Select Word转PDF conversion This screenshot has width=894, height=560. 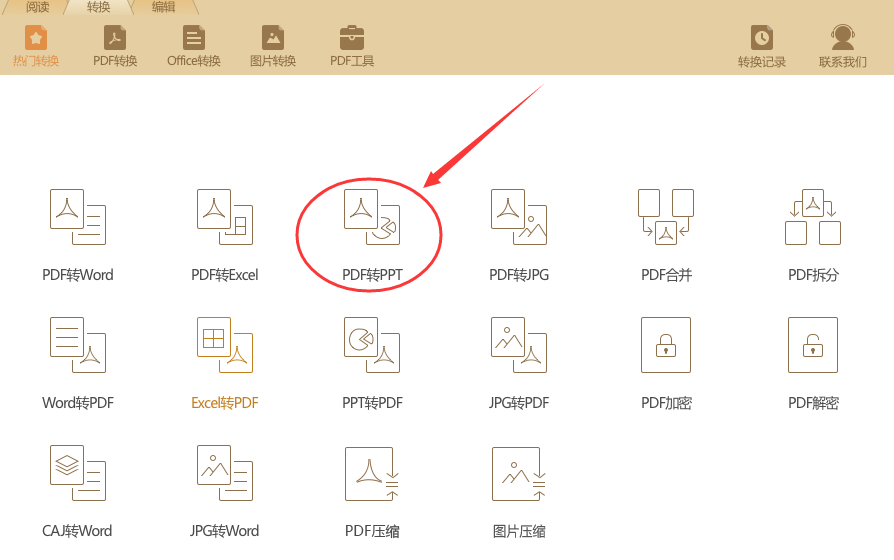[x=78, y=363]
